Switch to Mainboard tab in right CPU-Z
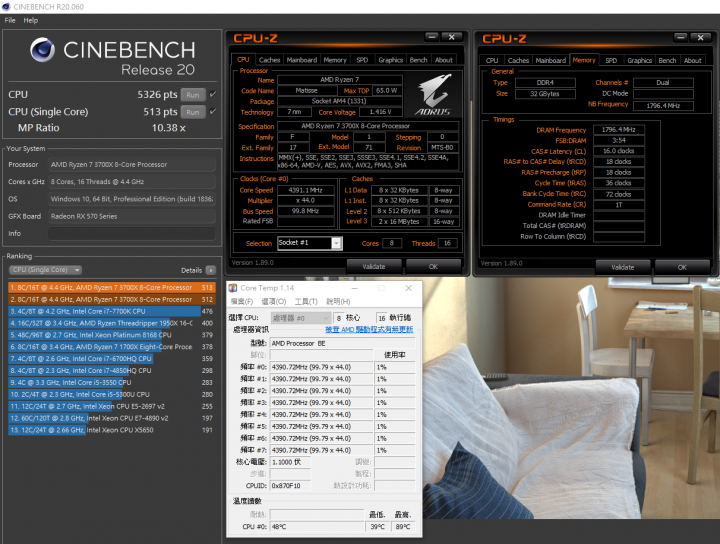The width and height of the screenshot is (720, 544). click(x=551, y=60)
